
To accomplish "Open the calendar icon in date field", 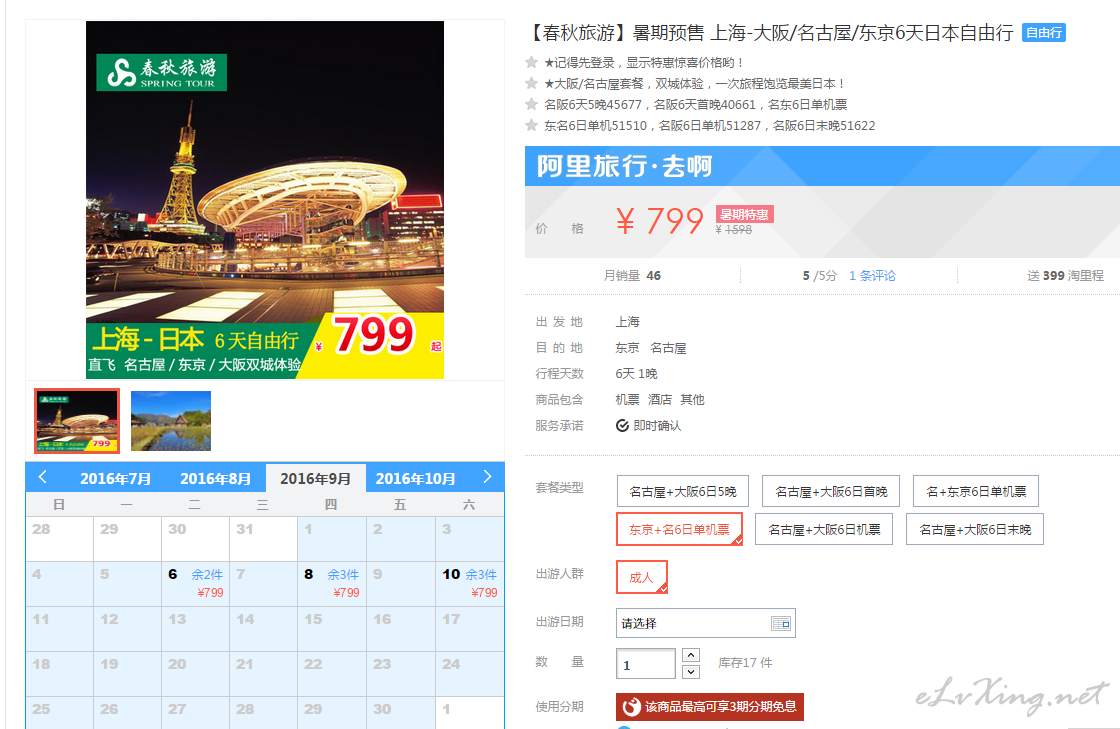I will tap(781, 623).
